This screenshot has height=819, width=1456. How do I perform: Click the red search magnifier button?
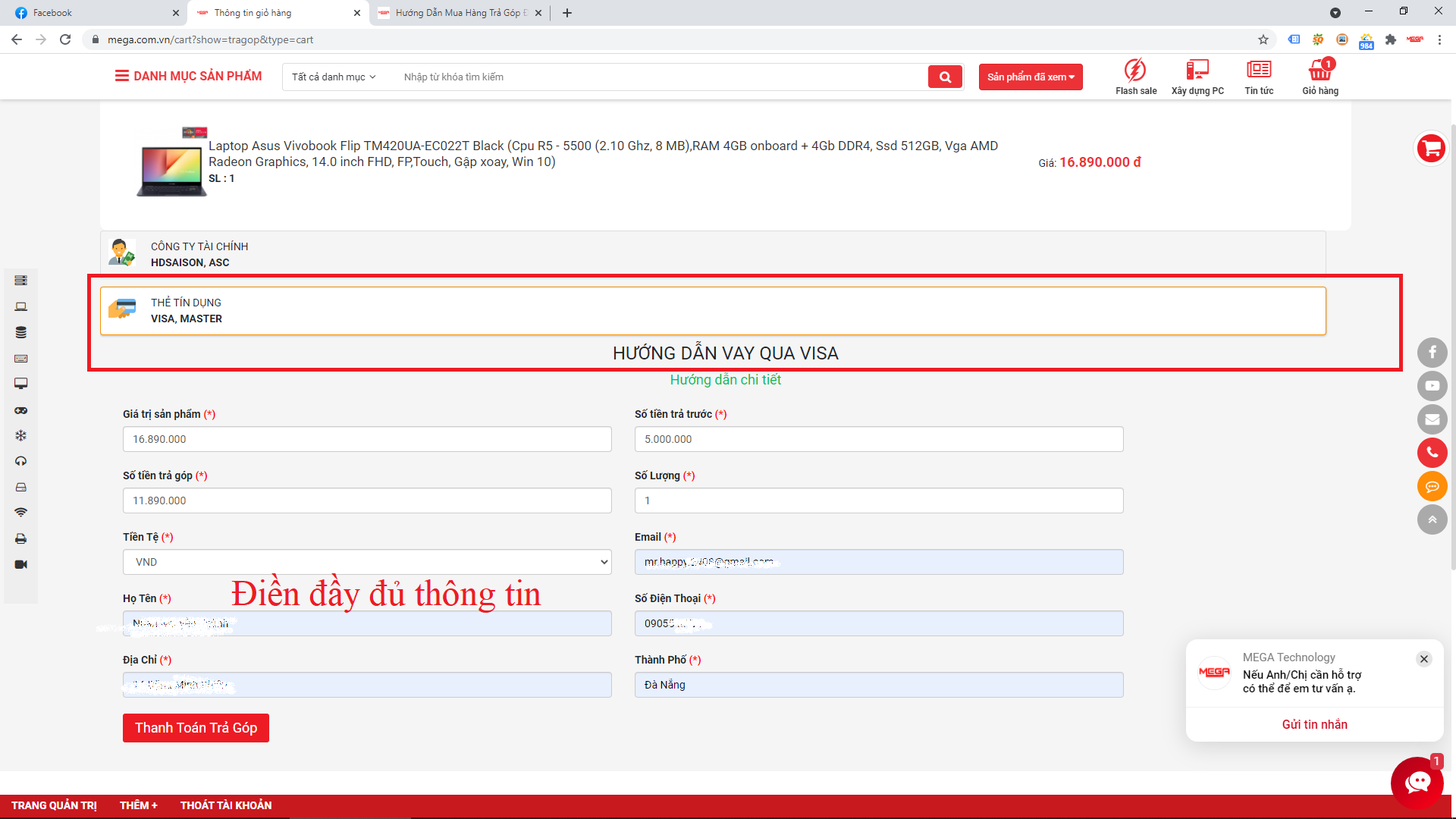click(x=945, y=77)
